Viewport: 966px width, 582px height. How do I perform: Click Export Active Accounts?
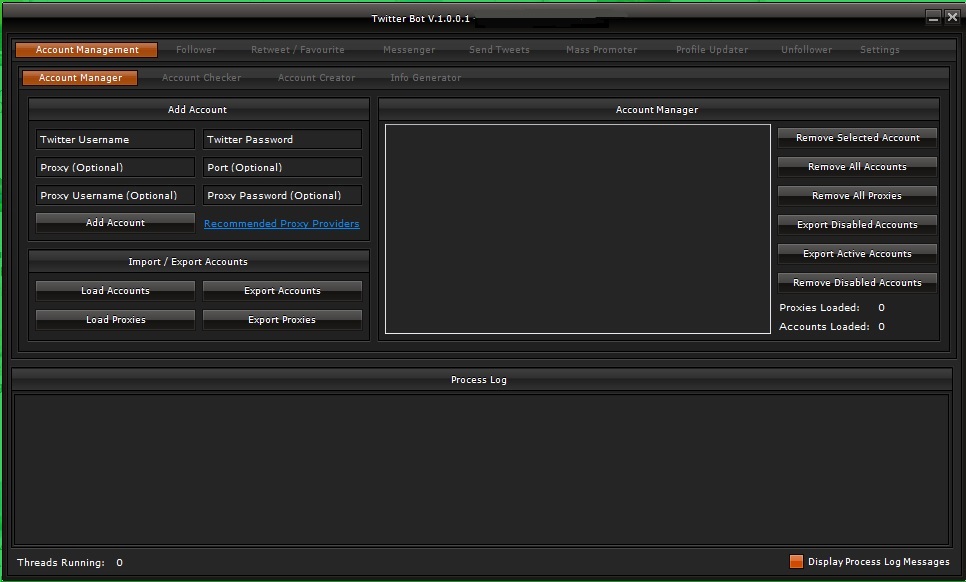pos(857,254)
